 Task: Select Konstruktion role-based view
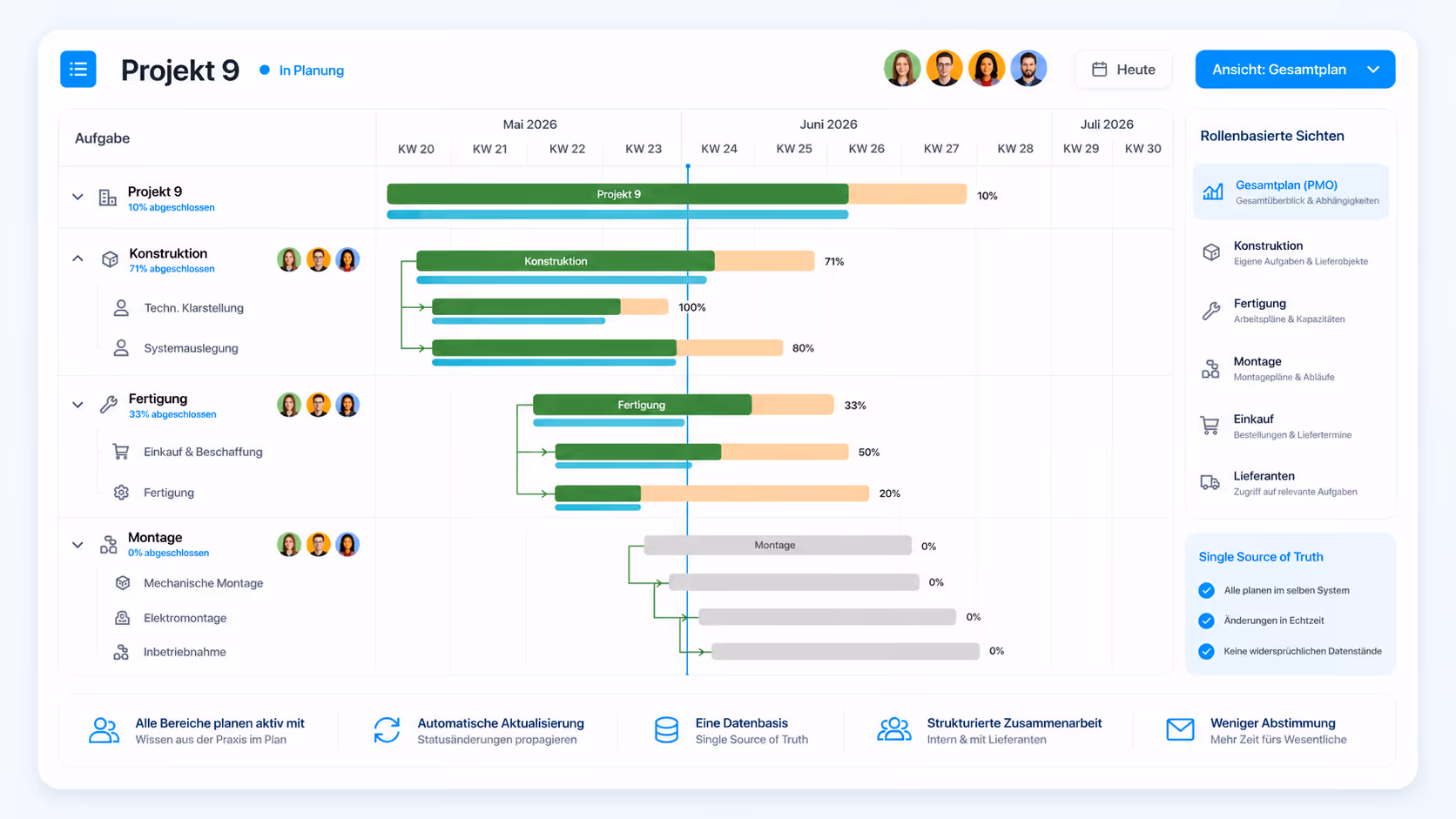[1291, 252]
